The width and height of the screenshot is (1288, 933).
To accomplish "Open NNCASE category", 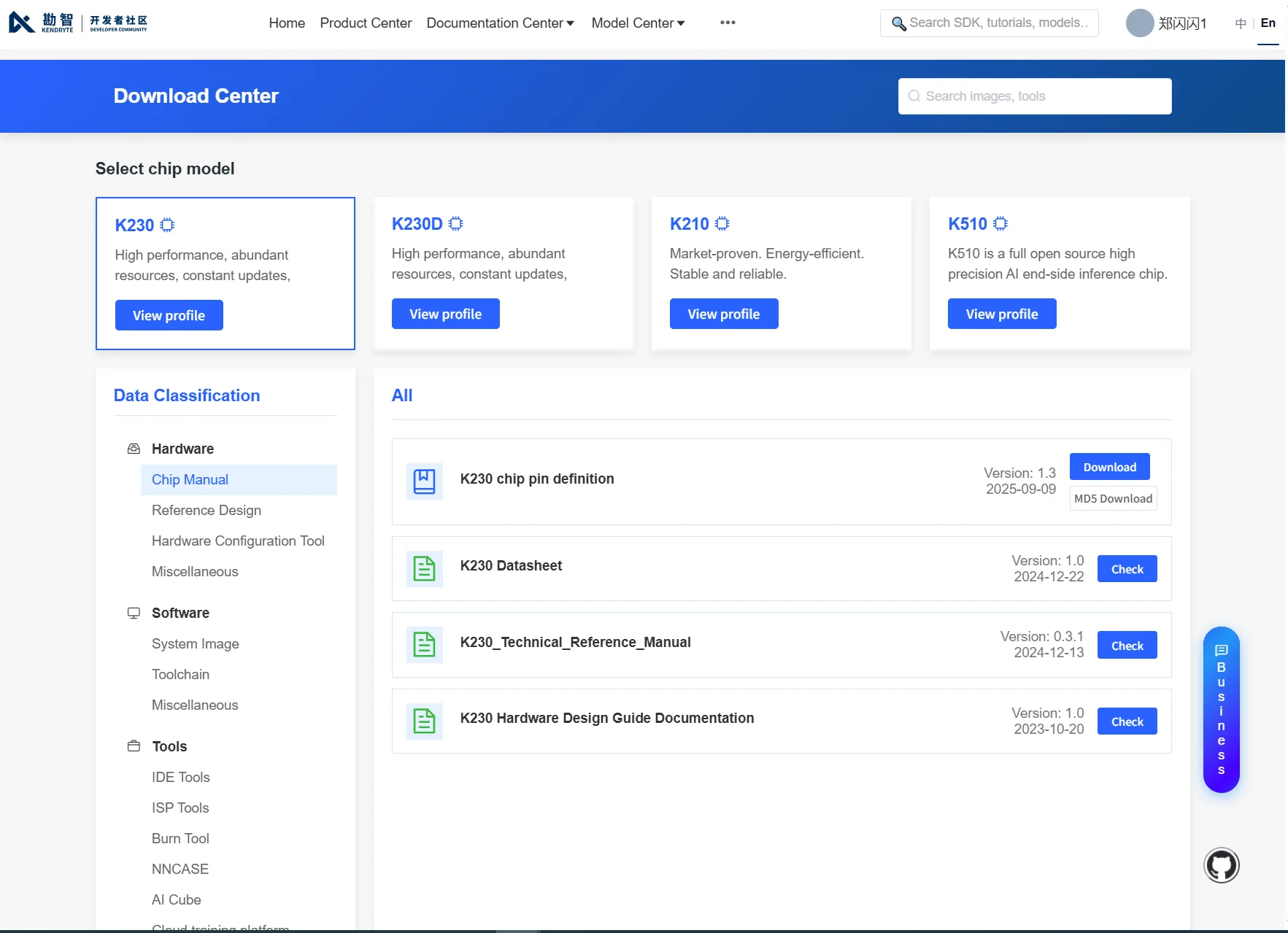I will pyautogui.click(x=180, y=870).
